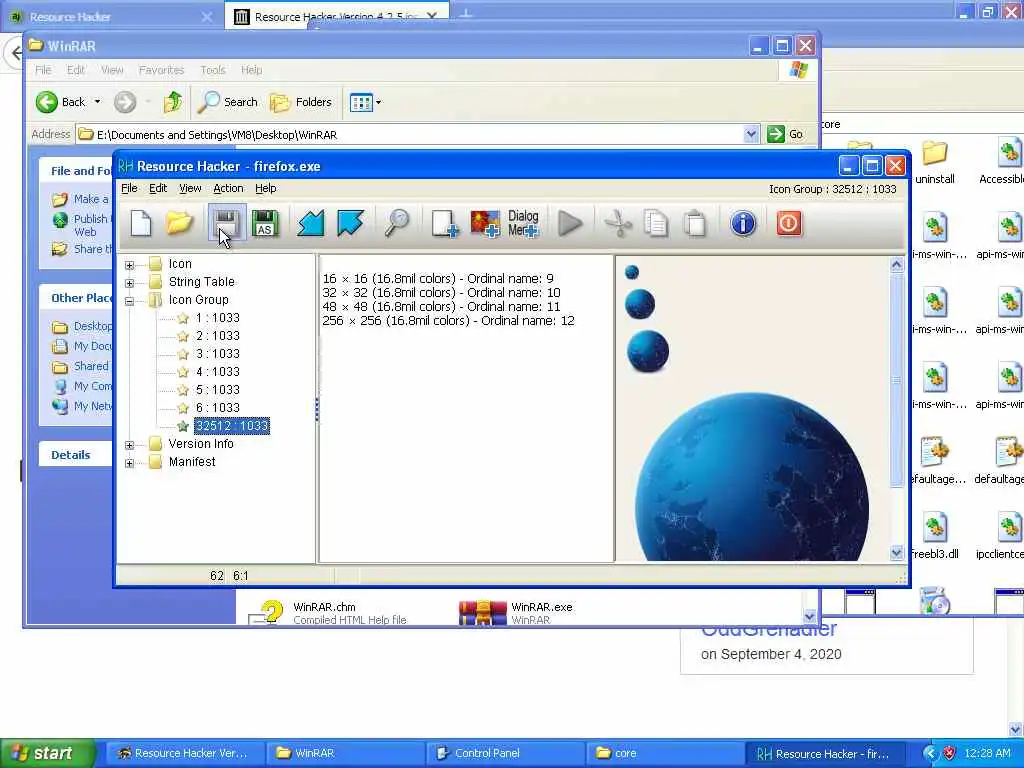Open File menu in Resource Hacker

[x=129, y=188]
